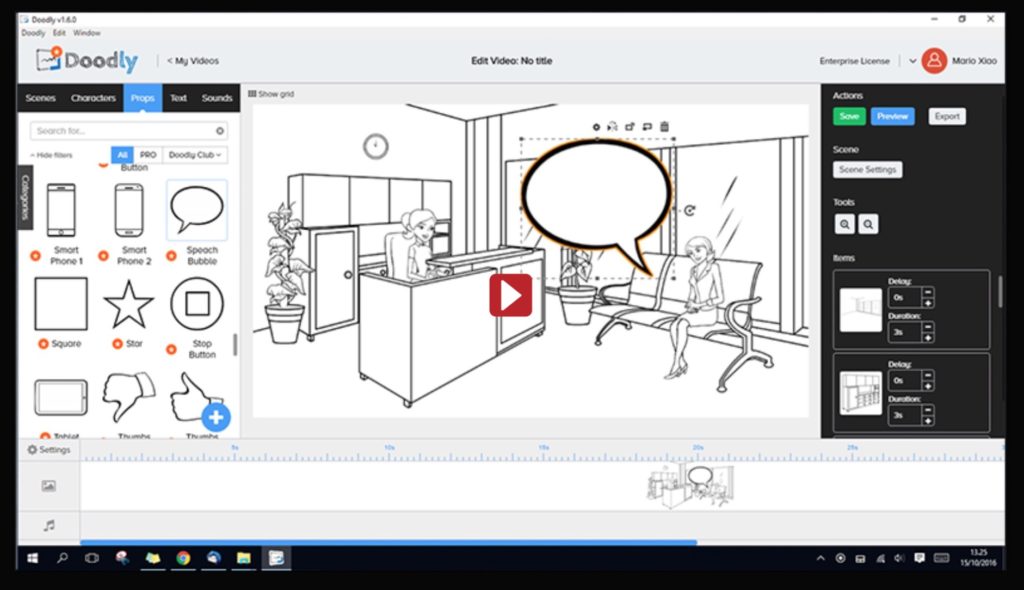1024x590 pixels.
Task: Open Chrome from the taskbar
Action: [183, 558]
